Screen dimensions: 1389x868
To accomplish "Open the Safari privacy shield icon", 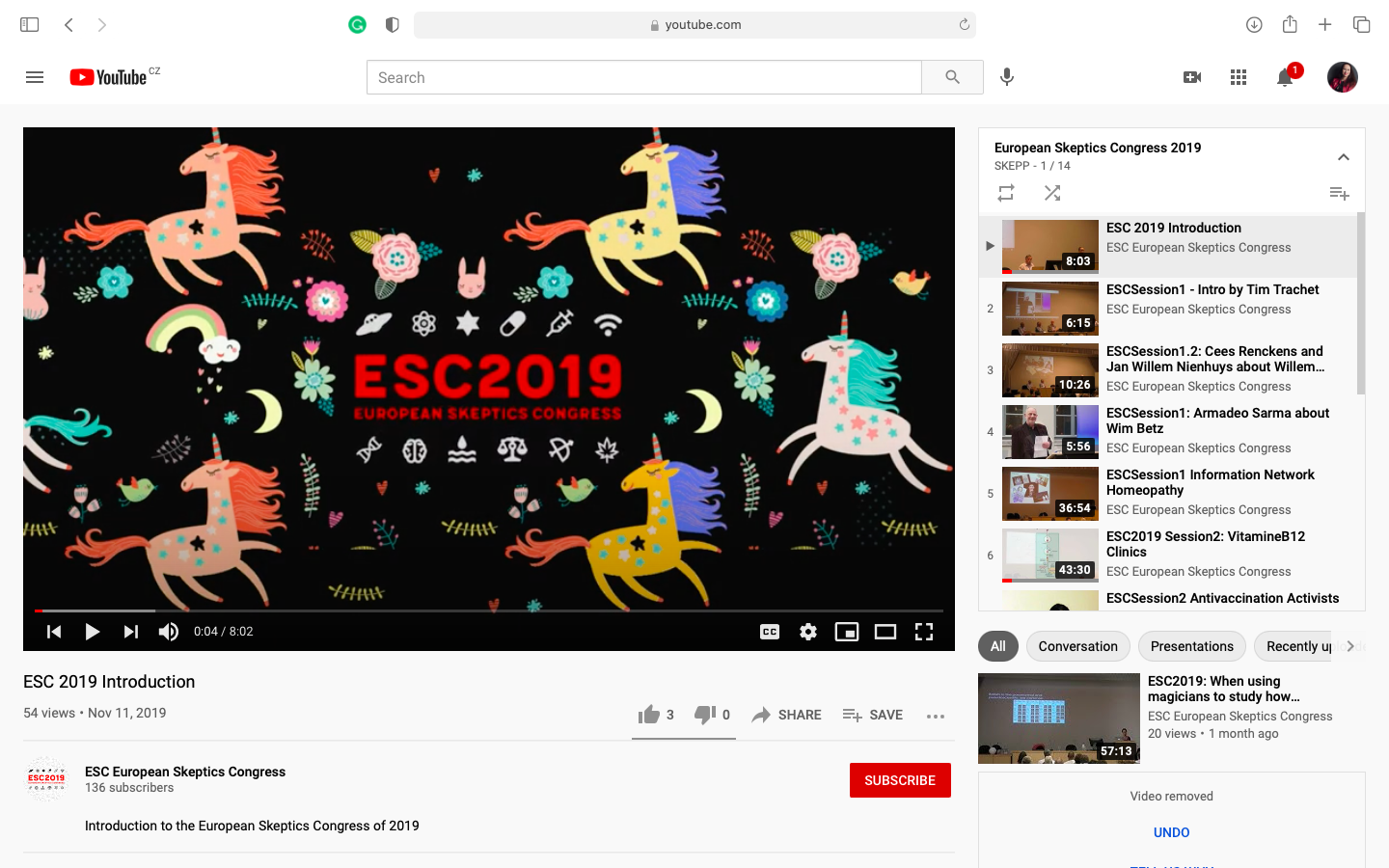I will click(392, 25).
